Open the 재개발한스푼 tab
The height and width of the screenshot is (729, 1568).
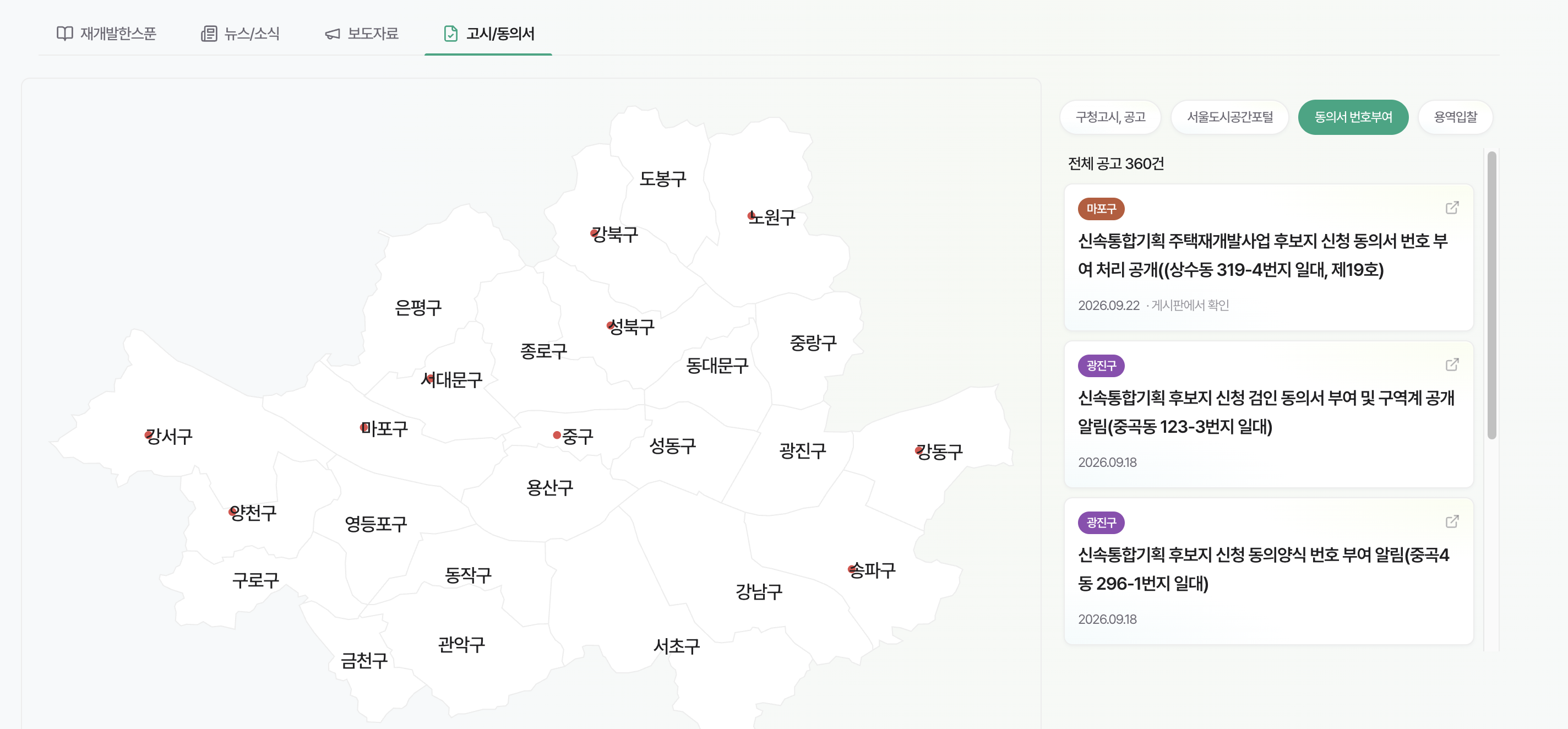coord(106,34)
